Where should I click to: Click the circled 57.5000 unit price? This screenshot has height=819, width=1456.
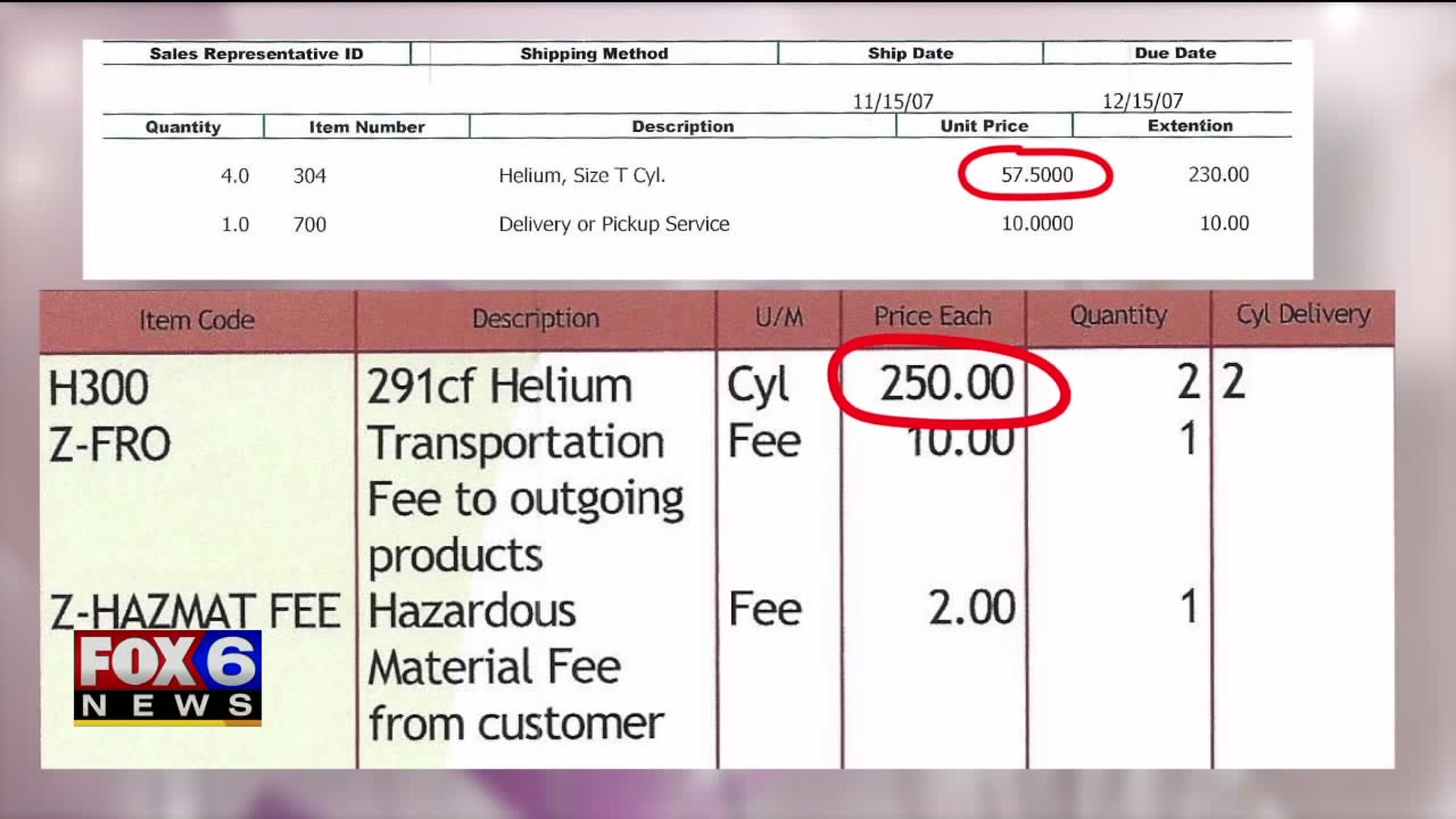(x=1036, y=175)
